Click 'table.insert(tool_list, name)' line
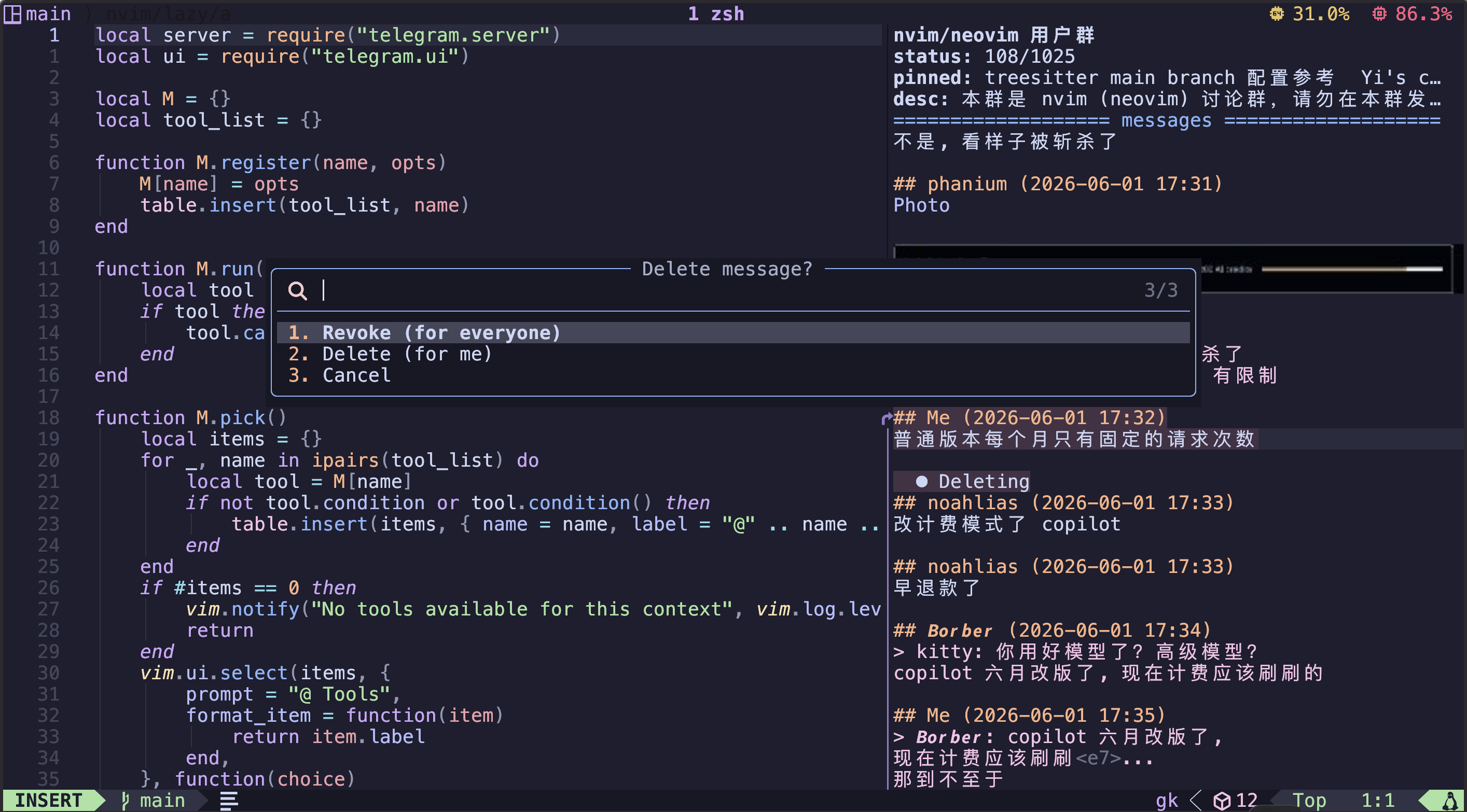 [x=305, y=205]
